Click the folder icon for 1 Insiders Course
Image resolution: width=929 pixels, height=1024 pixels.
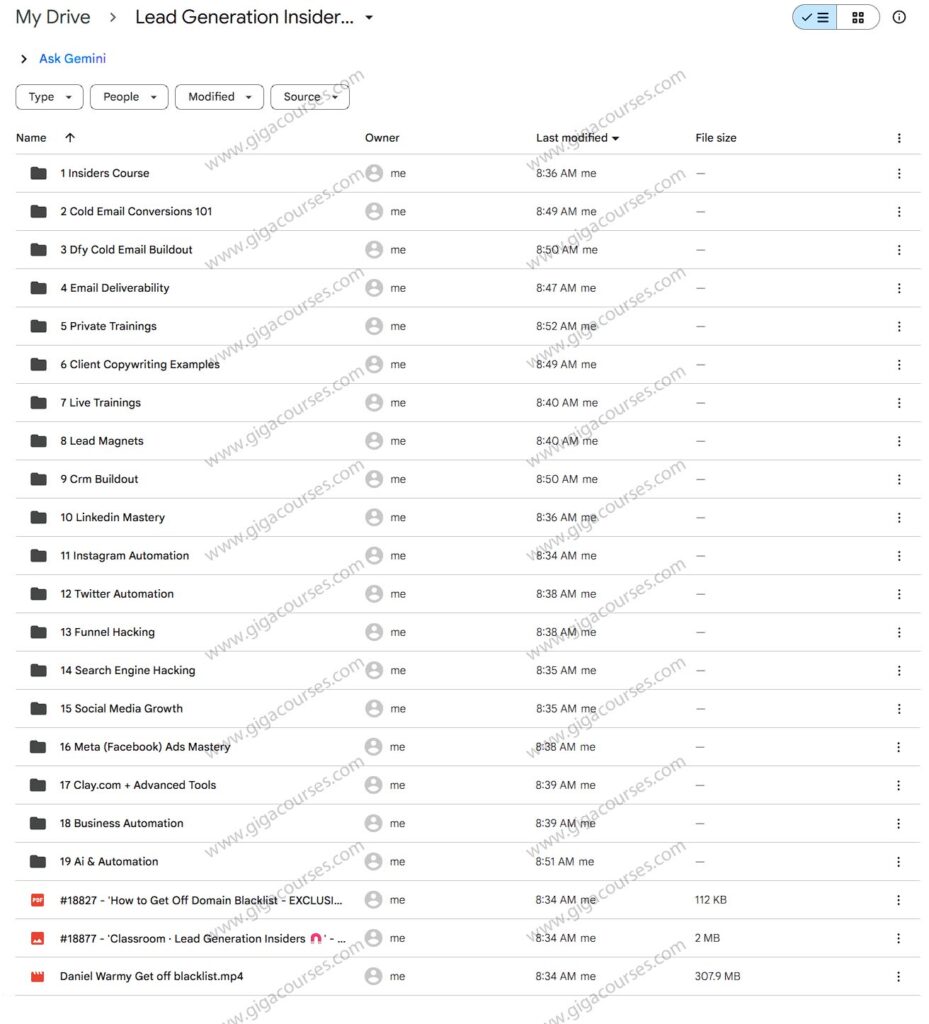coord(37,172)
